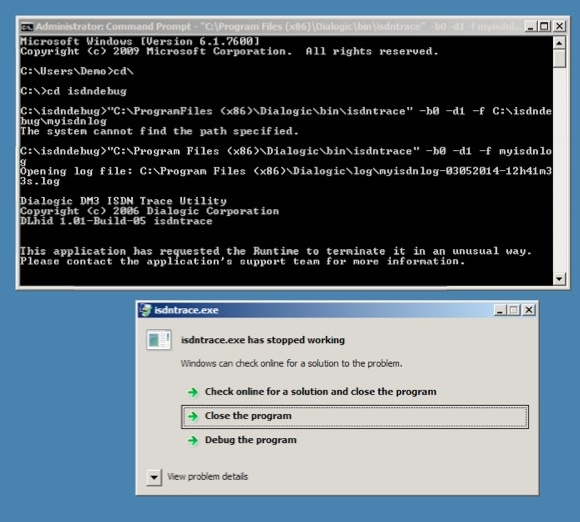Minimize the isdntrace.exe dialog

click(500, 310)
